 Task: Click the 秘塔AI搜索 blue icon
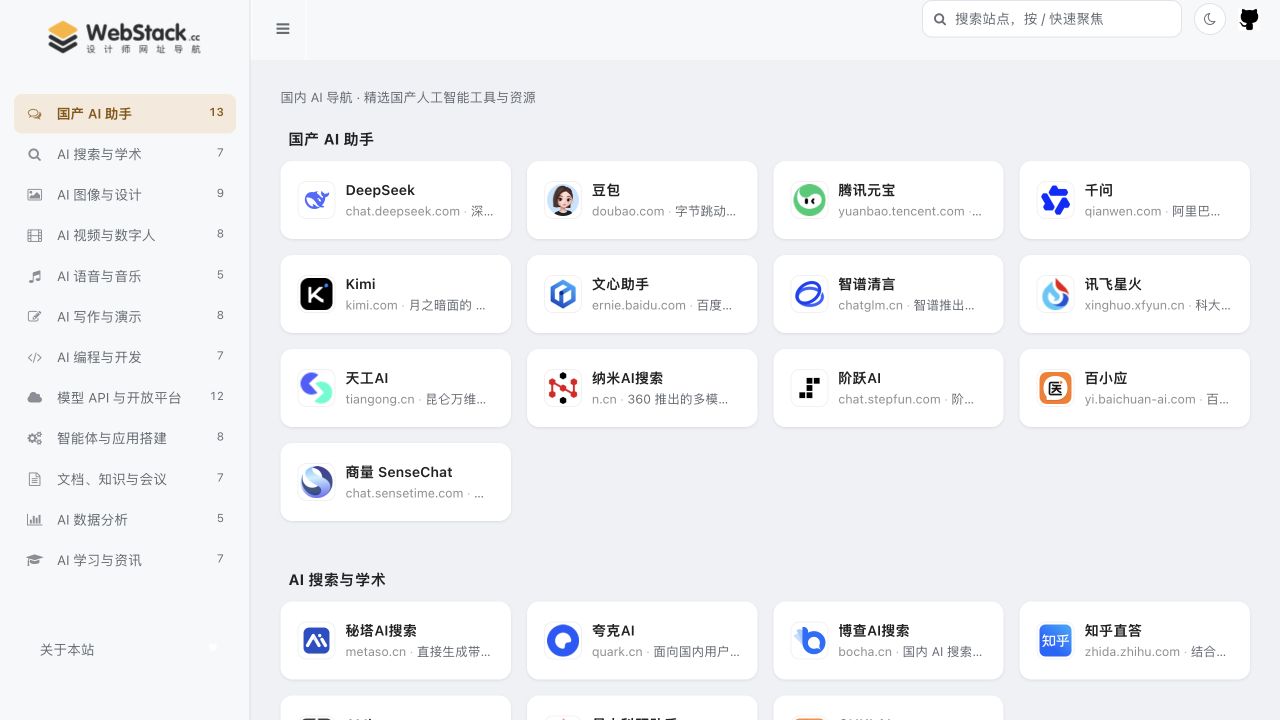pos(316,641)
